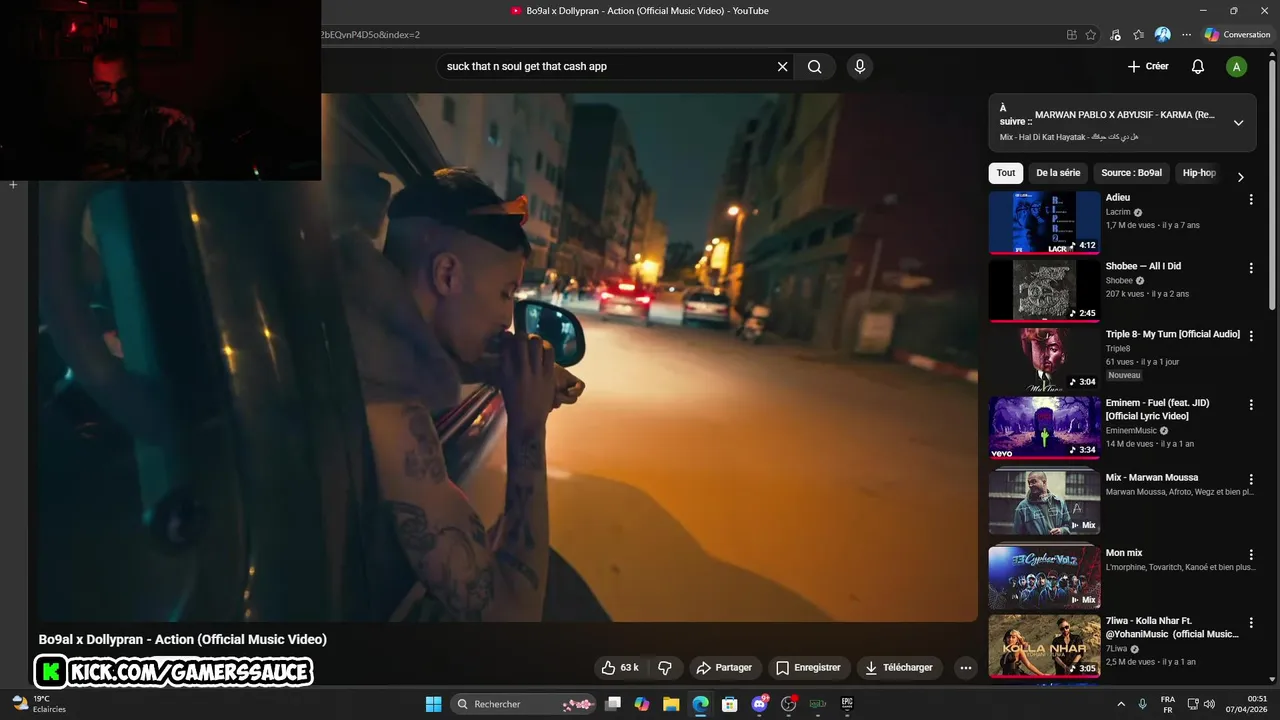Click the taskbar Rechercher search box
This screenshot has width=1280, height=720.
[523, 704]
